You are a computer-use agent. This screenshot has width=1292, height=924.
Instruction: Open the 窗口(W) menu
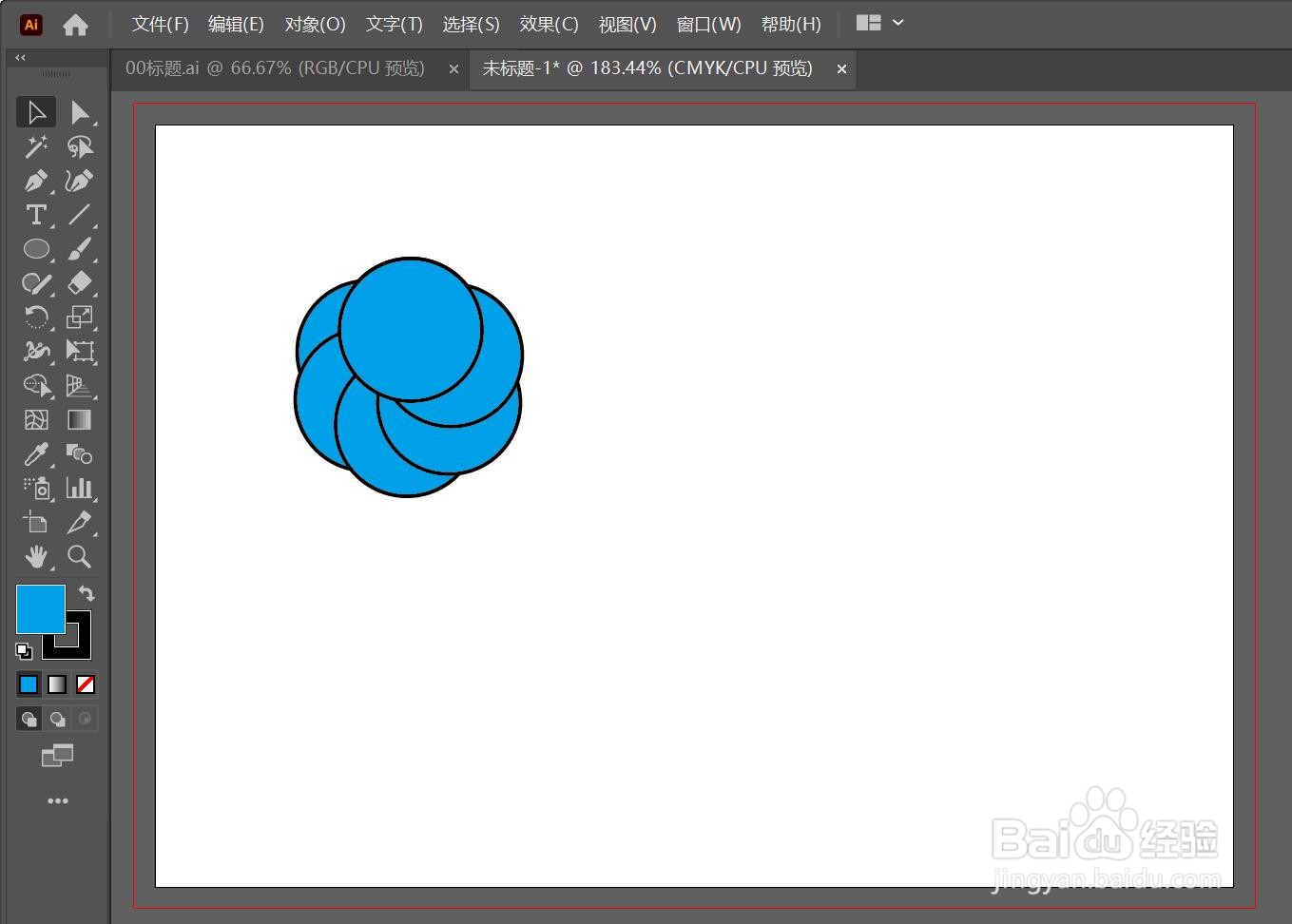(x=708, y=24)
